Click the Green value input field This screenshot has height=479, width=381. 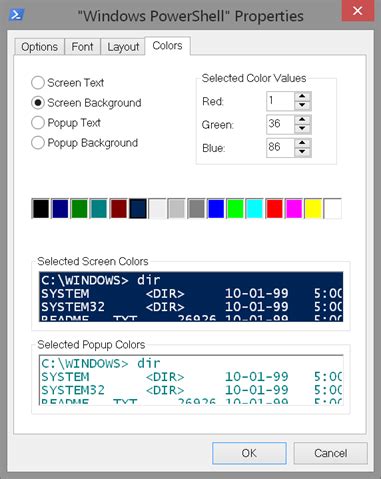[x=280, y=124]
